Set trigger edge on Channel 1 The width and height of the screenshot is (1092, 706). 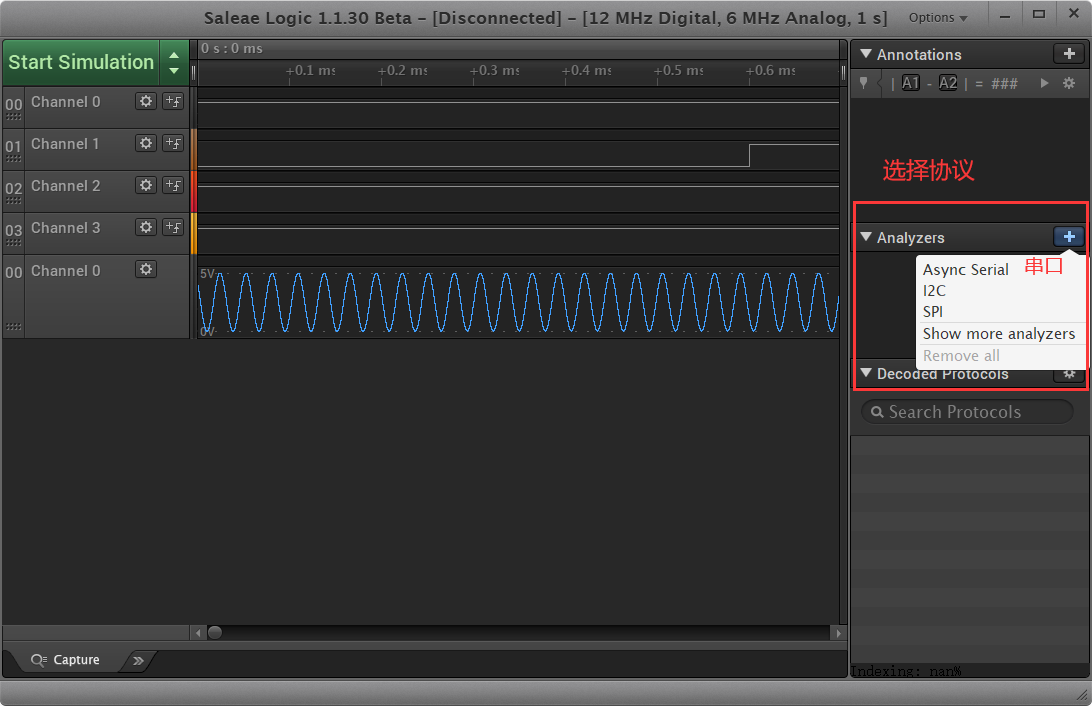pyautogui.click(x=173, y=143)
